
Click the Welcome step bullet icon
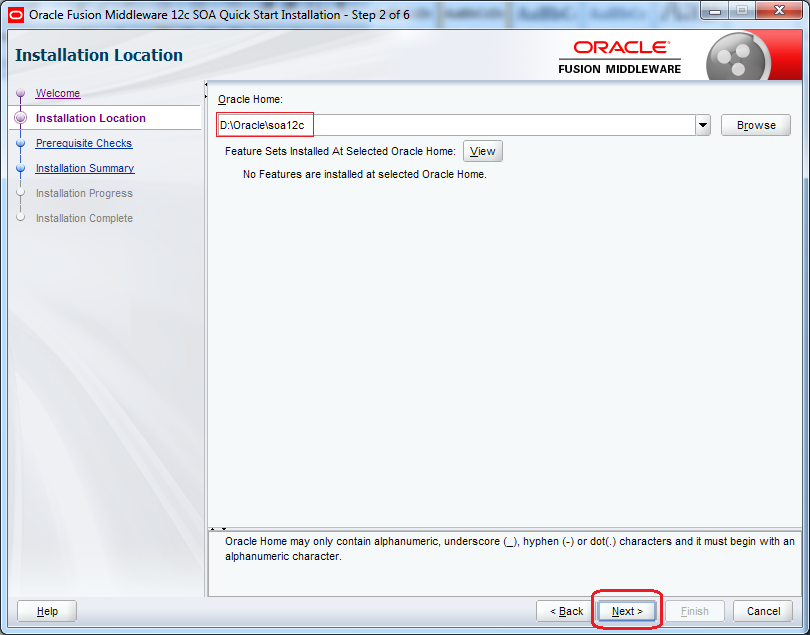[x=21, y=93]
